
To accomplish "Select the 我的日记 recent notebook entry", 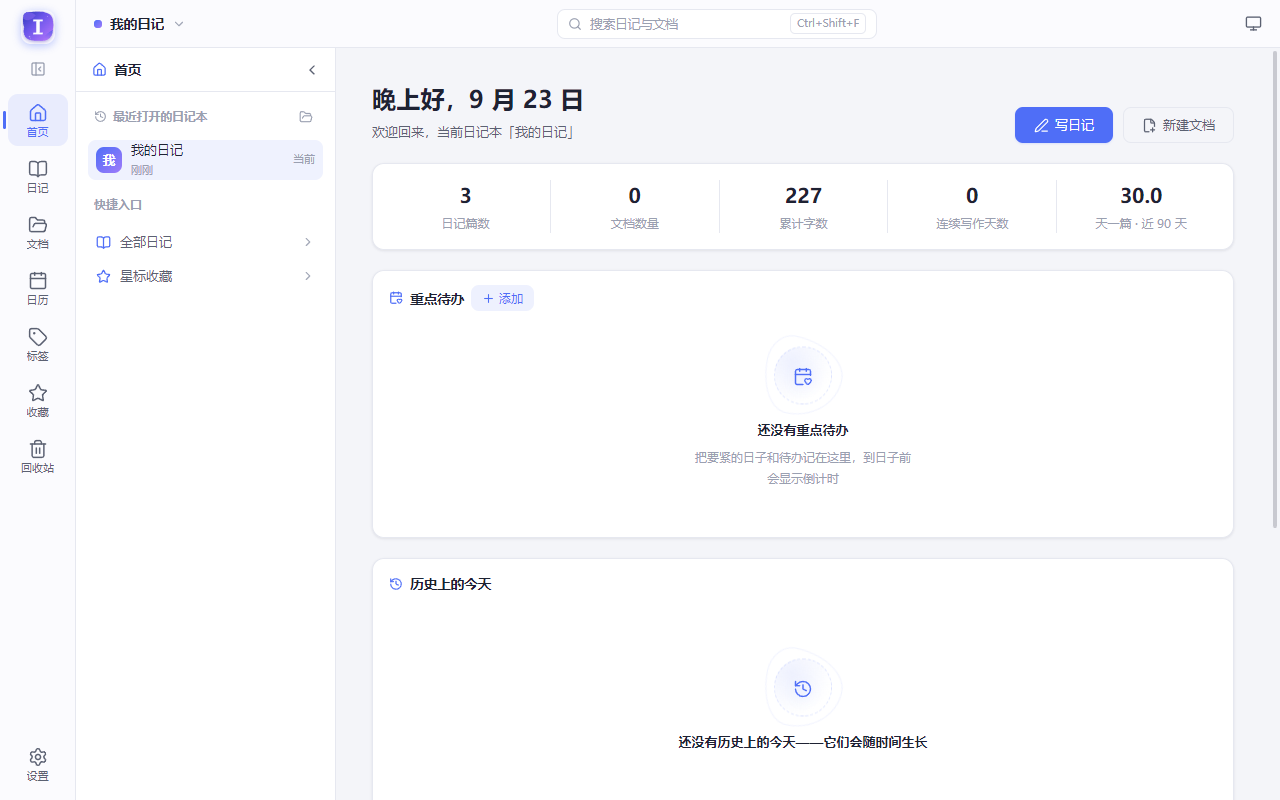I will click(205, 160).
